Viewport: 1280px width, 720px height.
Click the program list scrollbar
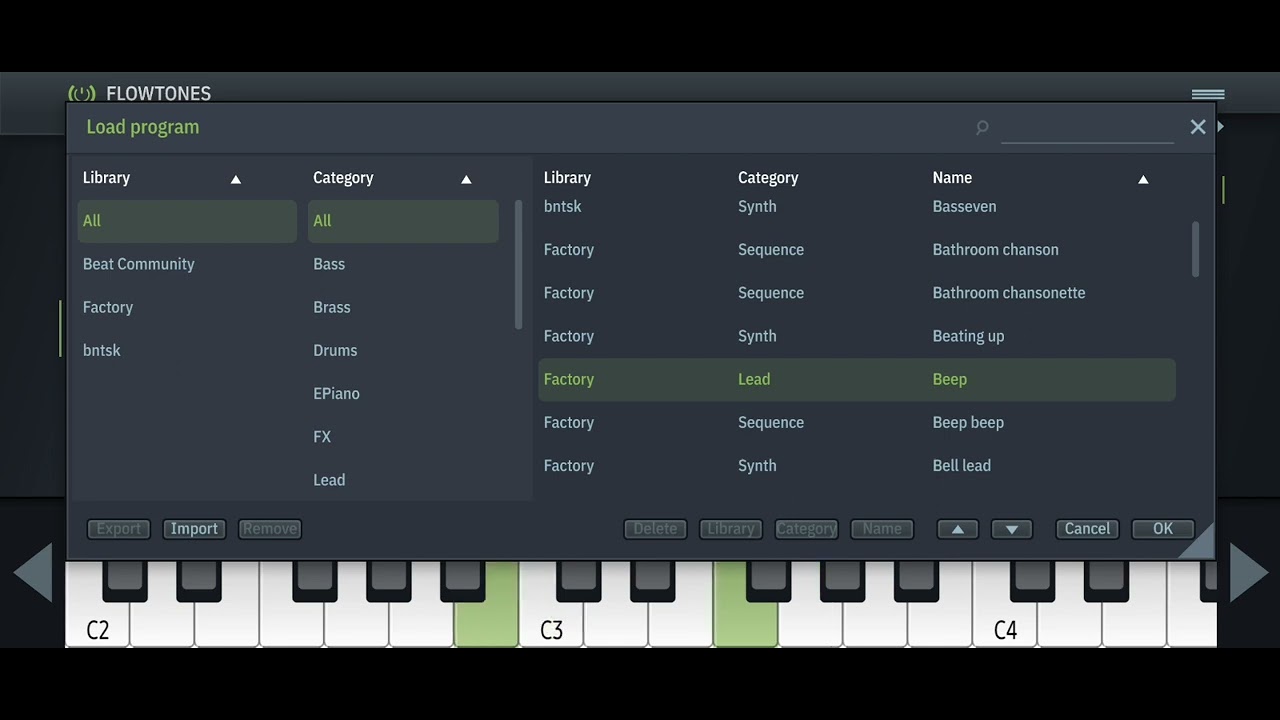click(x=1195, y=249)
